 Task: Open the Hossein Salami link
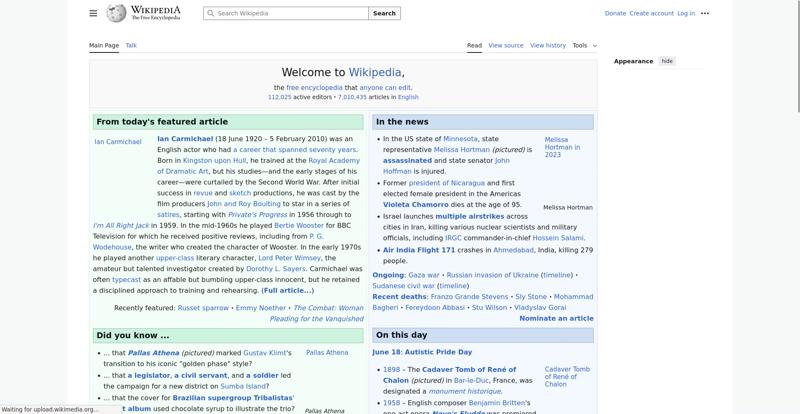(558, 238)
